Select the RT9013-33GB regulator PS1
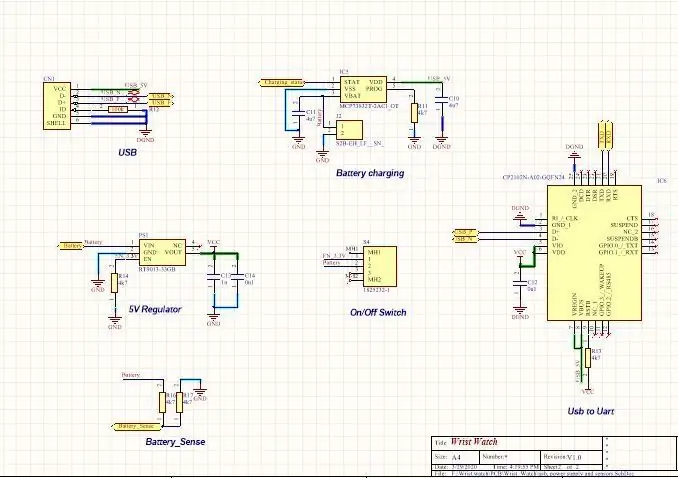 pos(162,253)
